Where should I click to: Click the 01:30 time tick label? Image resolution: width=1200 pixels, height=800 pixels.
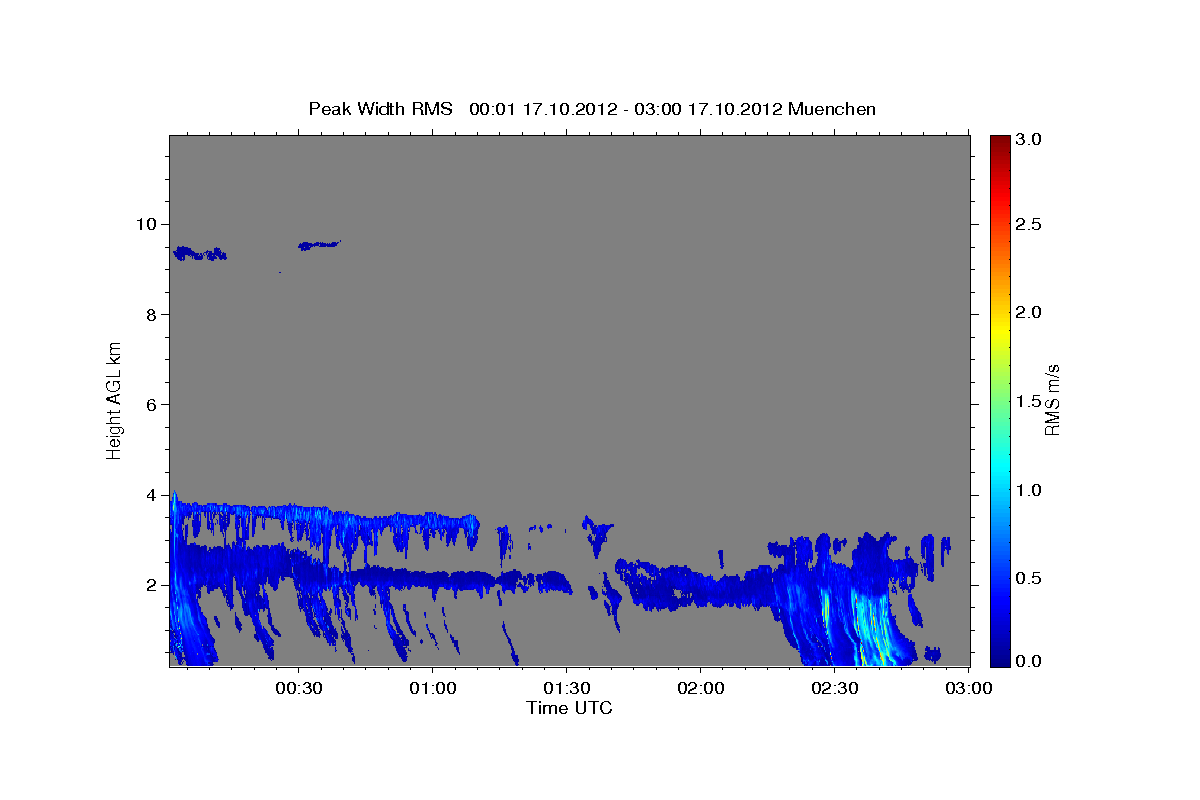pyautogui.click(x=566, y=689)
